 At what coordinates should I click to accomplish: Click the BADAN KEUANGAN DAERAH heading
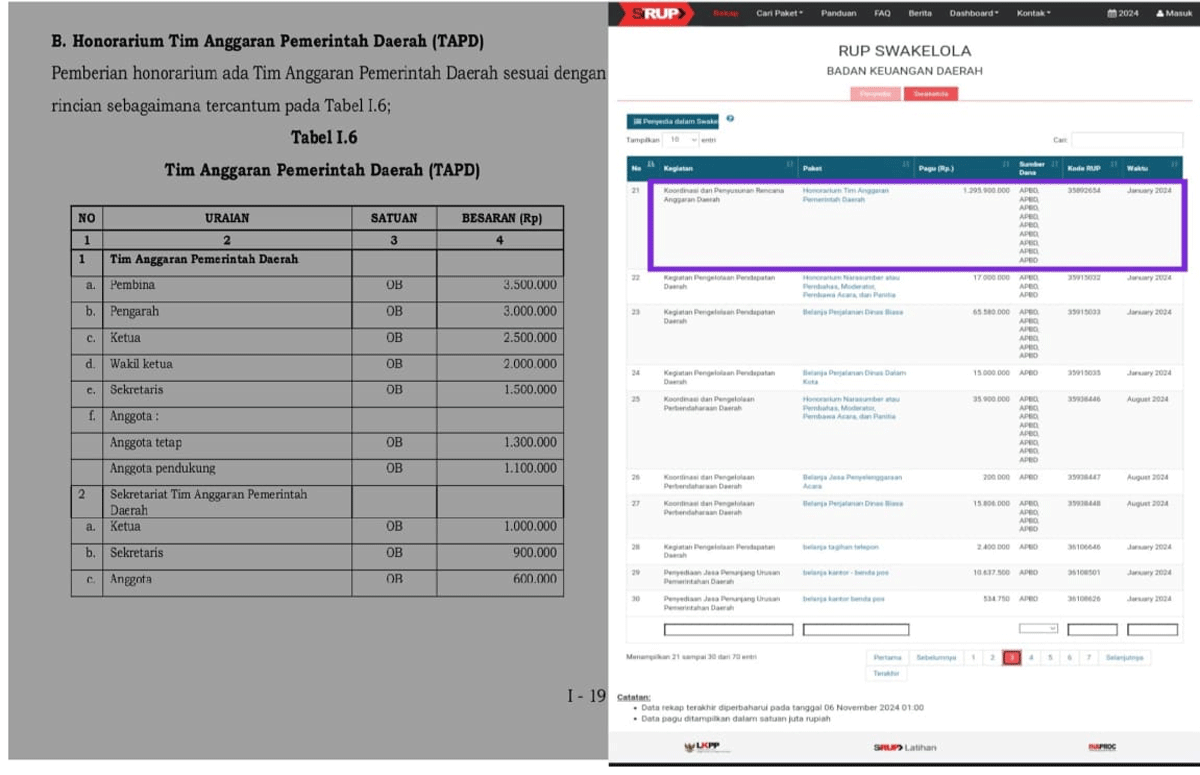click(904, 71)
